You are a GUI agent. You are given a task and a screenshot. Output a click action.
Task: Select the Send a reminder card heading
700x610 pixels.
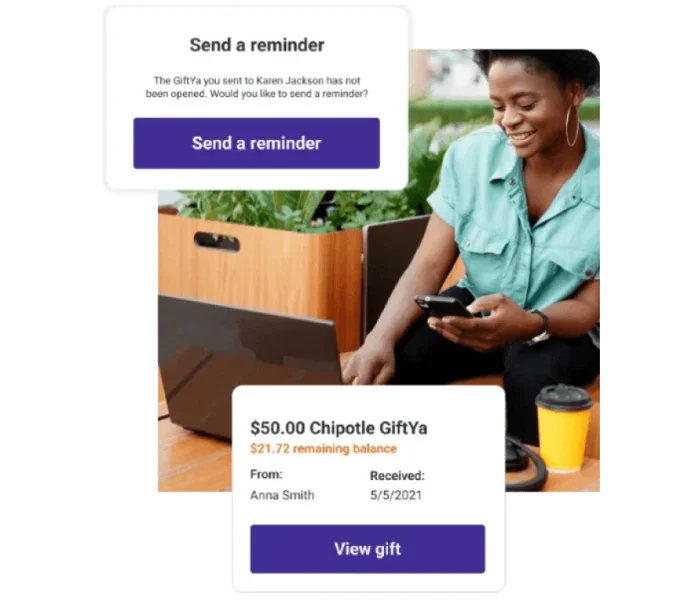tap(257, 45)
